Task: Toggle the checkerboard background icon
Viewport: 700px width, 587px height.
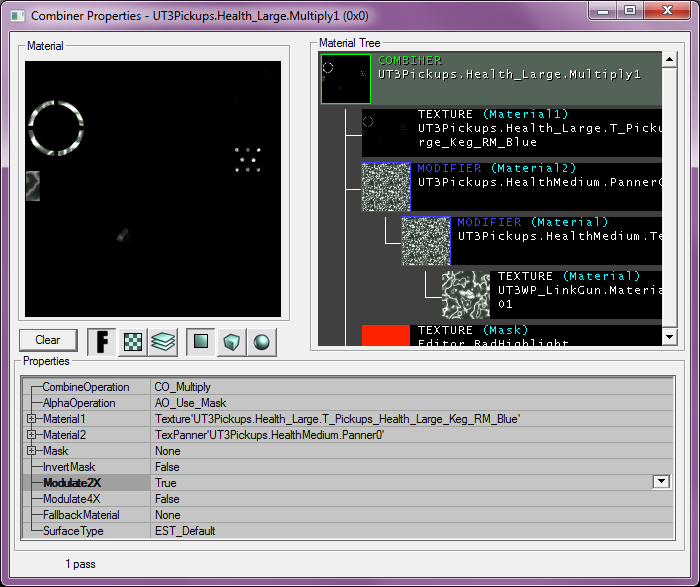Action: (x=132, y=342)
